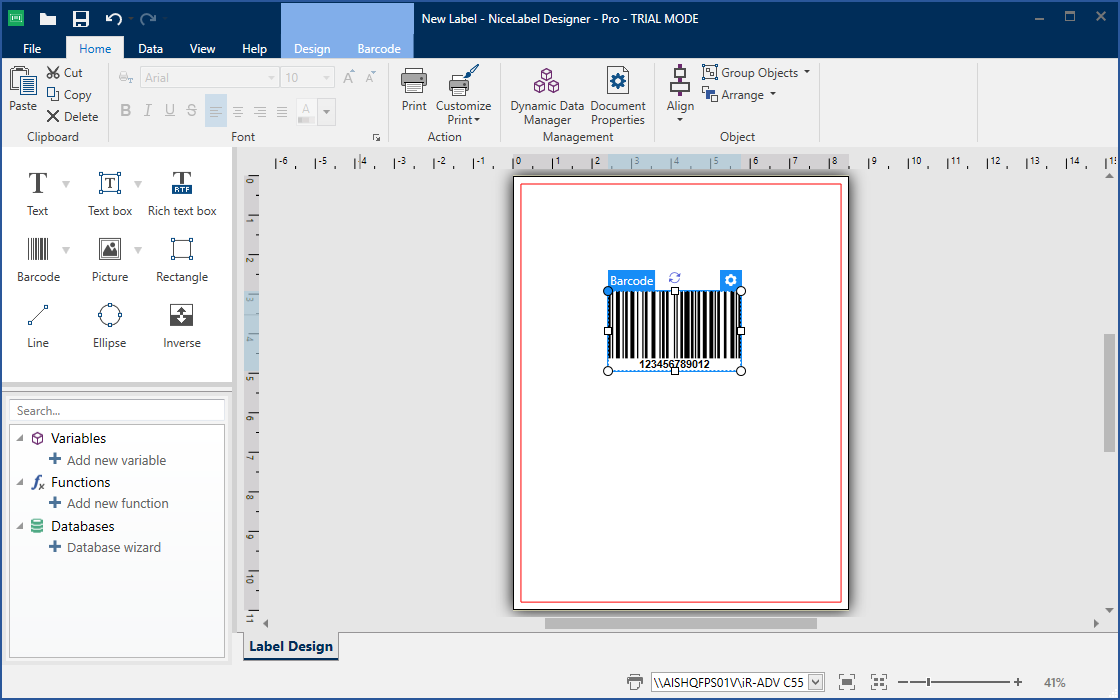Click the barcode settings gear icon
The image size is (1120, 700).
[731, 281]
